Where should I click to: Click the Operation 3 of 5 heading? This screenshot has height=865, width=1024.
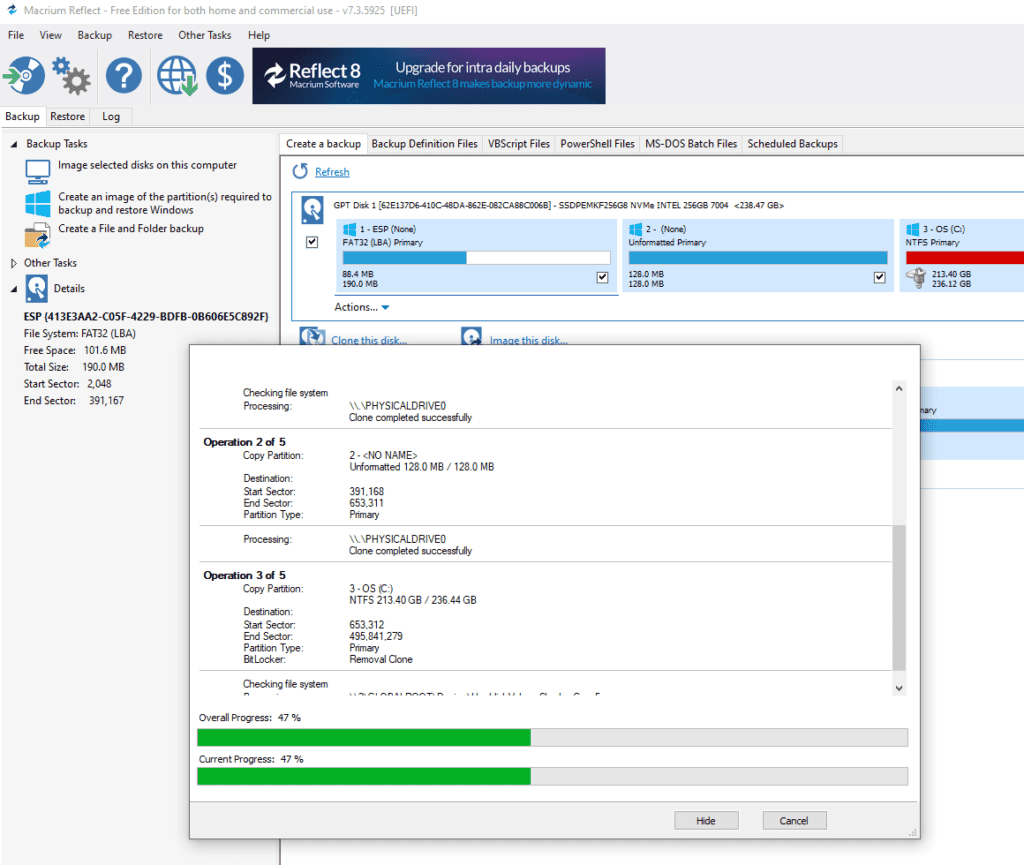pos(244,575)
